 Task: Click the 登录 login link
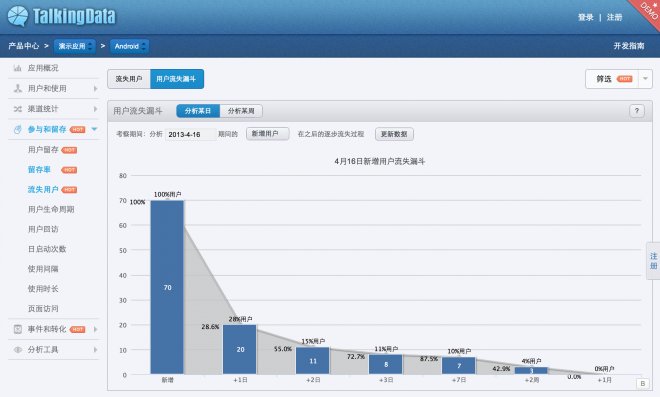pos(585,17)
